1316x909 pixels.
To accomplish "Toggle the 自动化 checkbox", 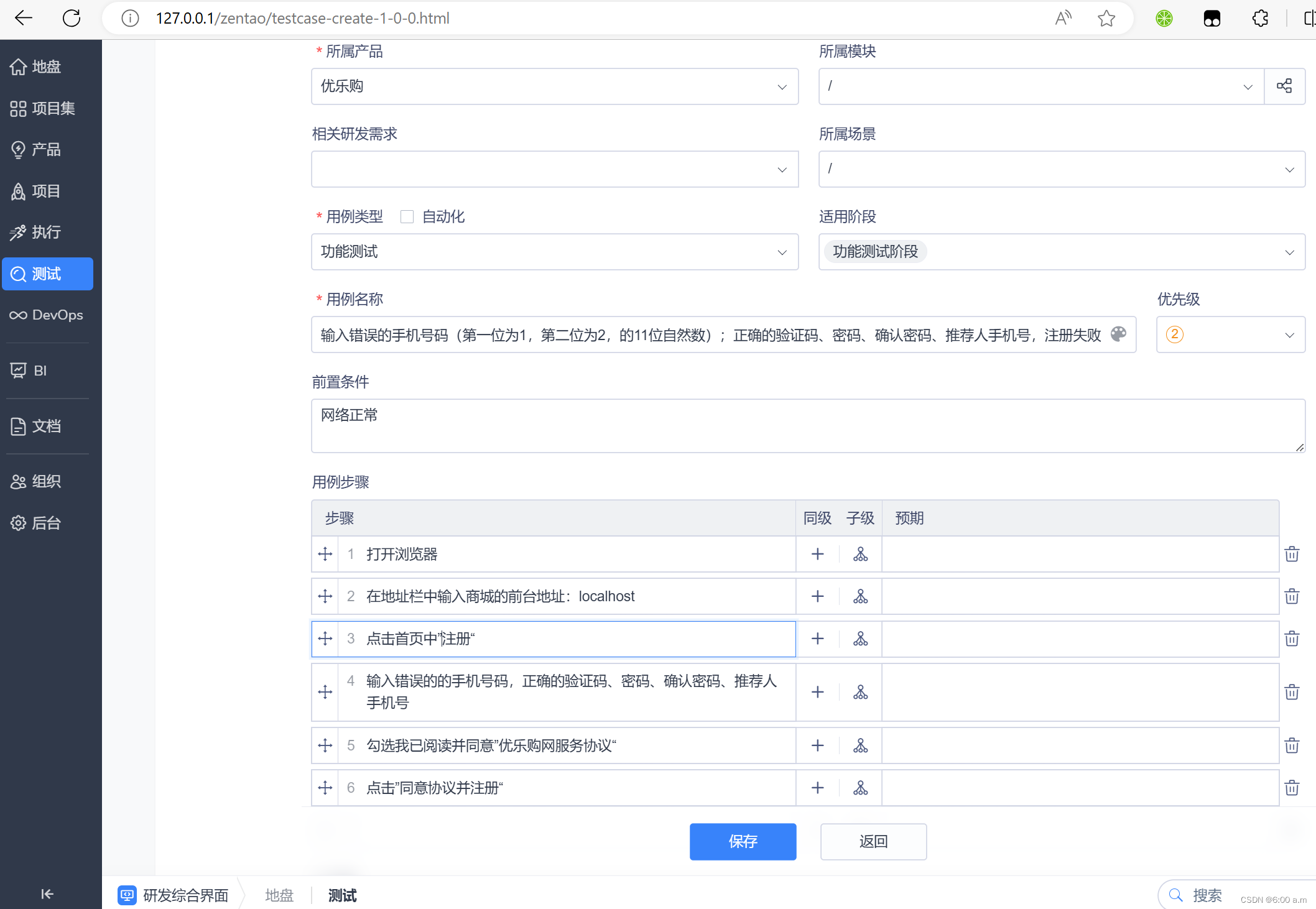I will point(407,216).
